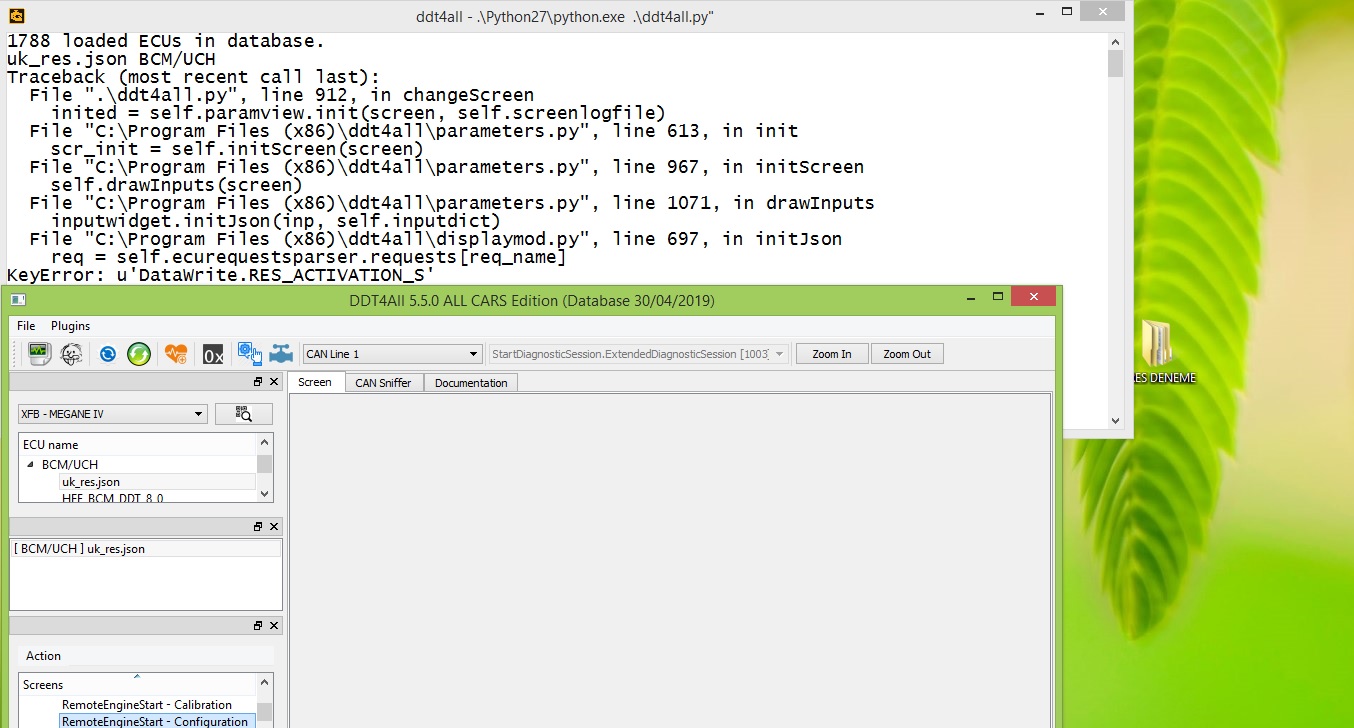Select the RemoteEngineStart - Calibration screen
The image size is (1354, 728).
[155, 704]
